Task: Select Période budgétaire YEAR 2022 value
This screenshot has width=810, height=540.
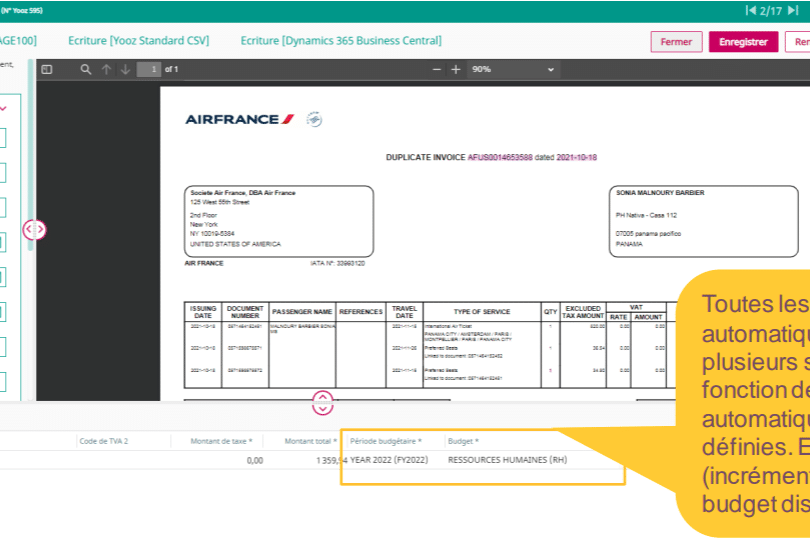Action: click(x=389, y=460)
